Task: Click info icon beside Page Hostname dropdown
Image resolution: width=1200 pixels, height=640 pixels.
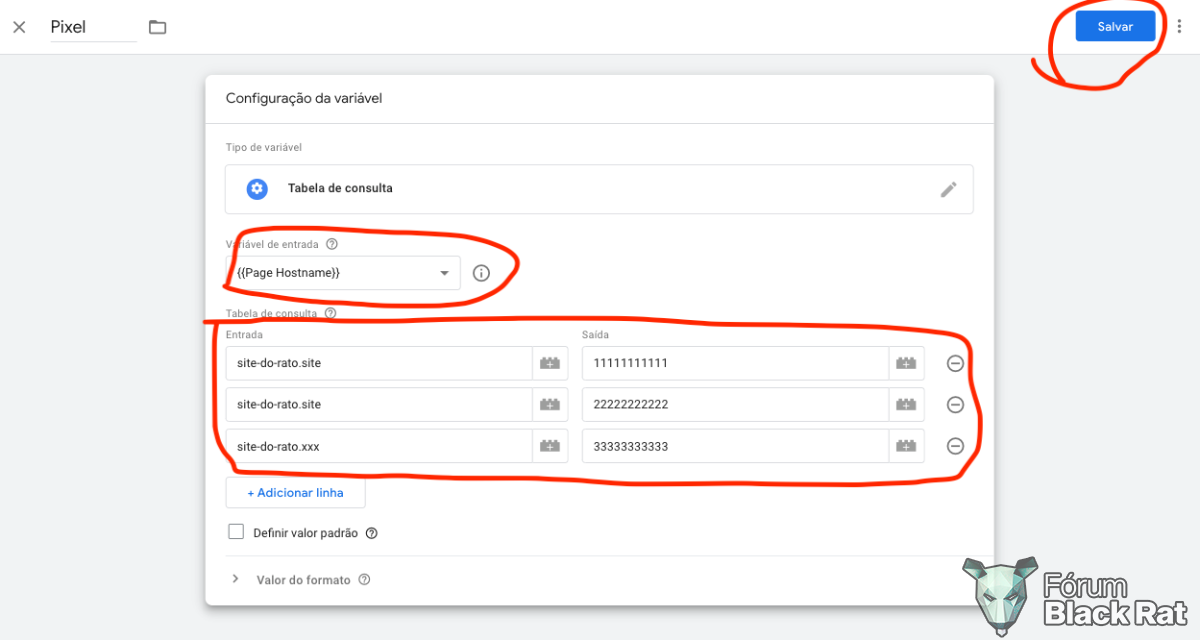Action: (481, 273)
